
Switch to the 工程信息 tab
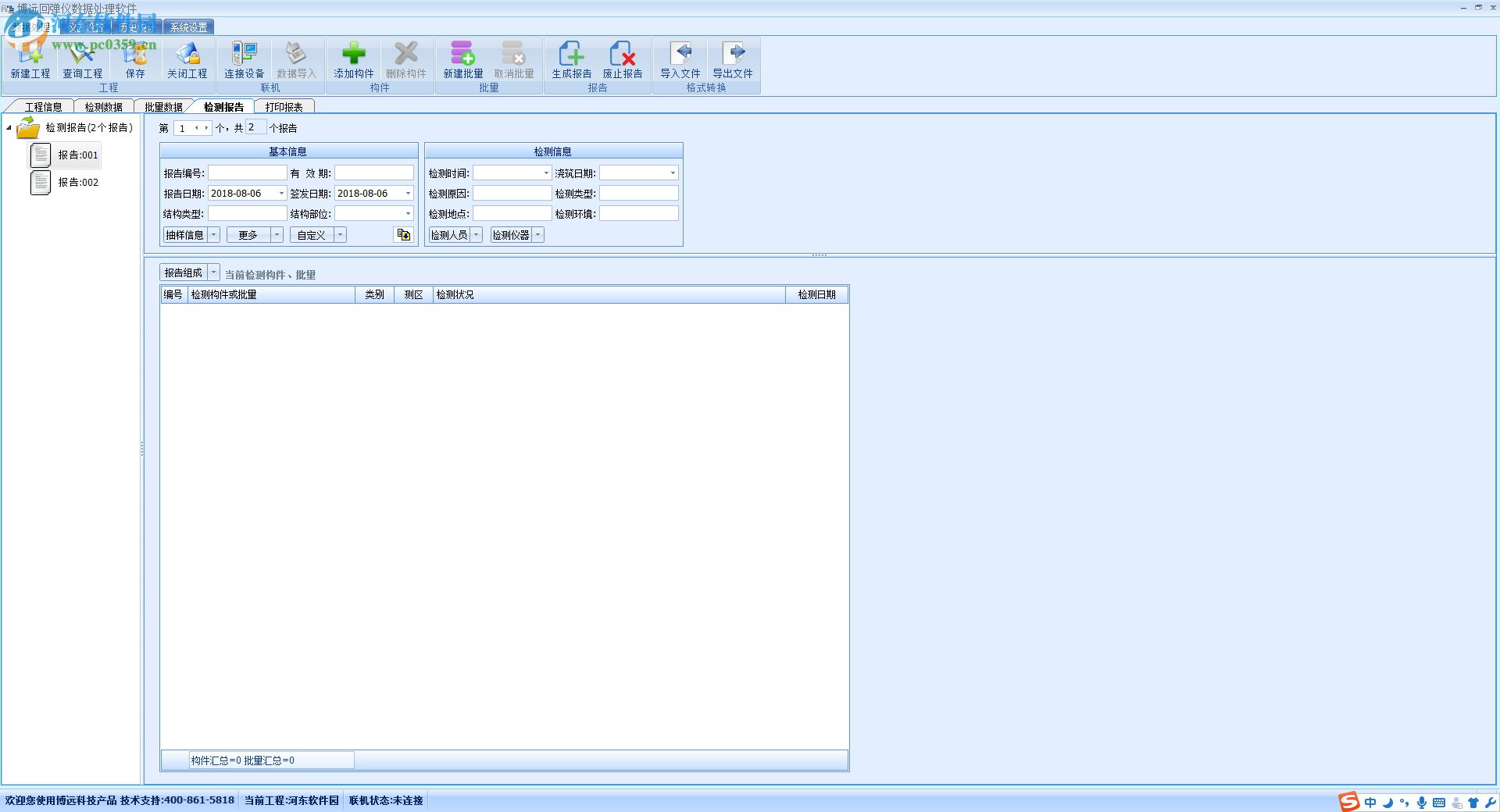[x=43, y=107]
